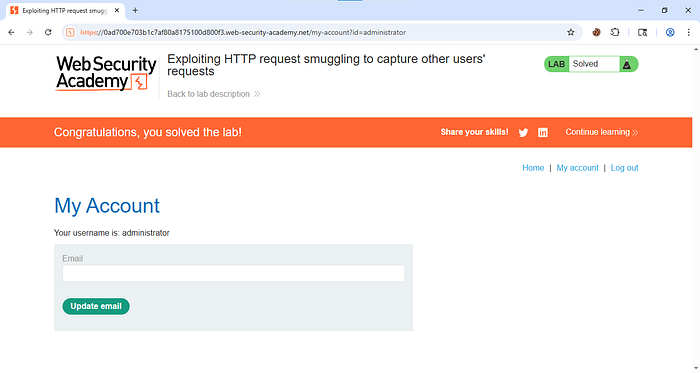
Task: Open the cookie extension icon
Action: tap(596, 32)
